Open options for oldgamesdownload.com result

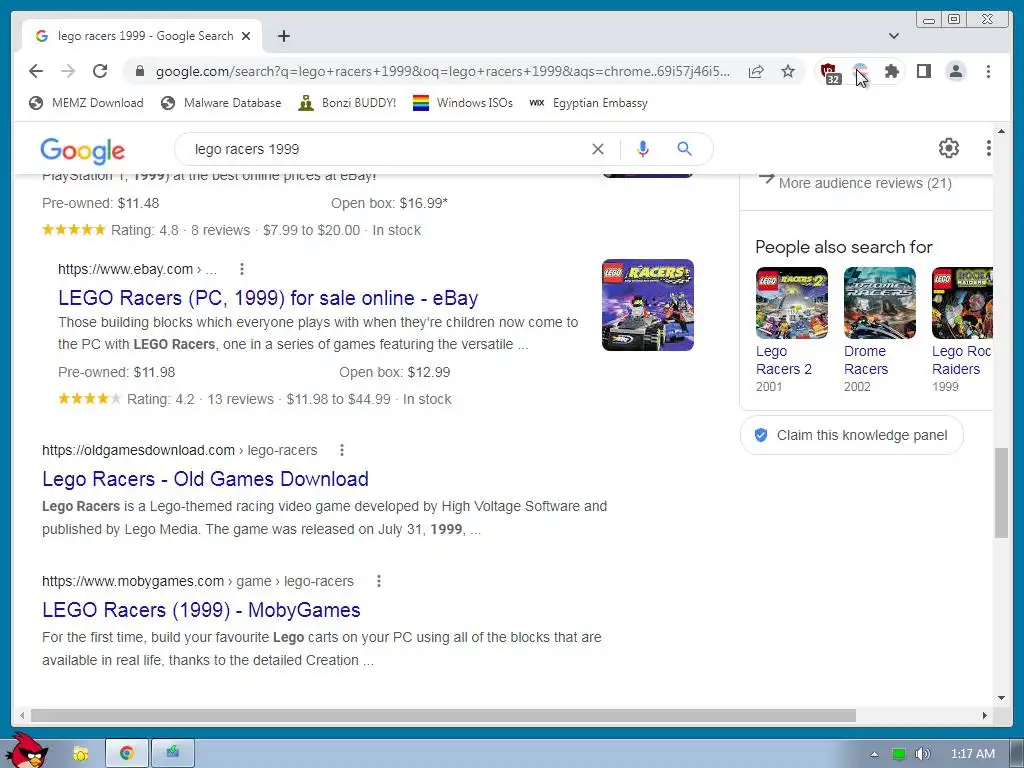pyautogui.click(x=342, y=450)
